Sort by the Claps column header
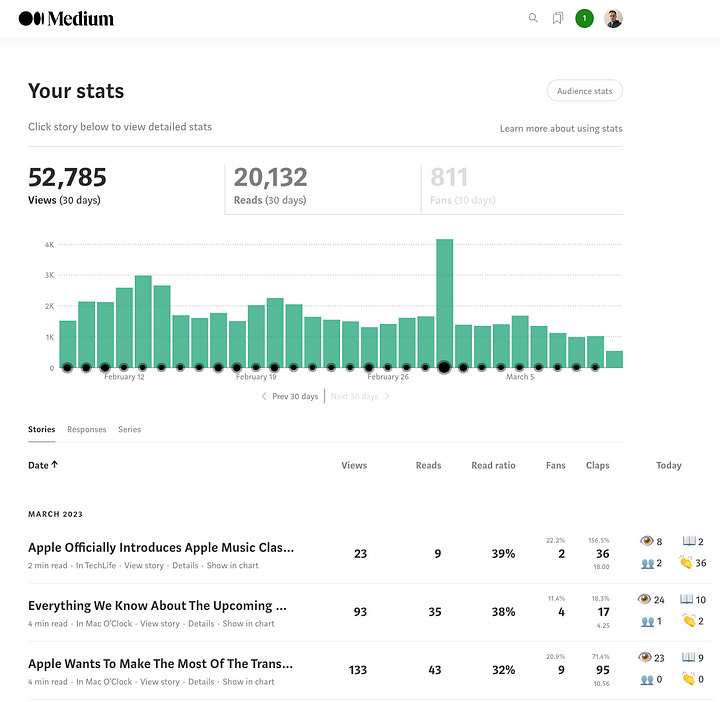 click(597, 465)
